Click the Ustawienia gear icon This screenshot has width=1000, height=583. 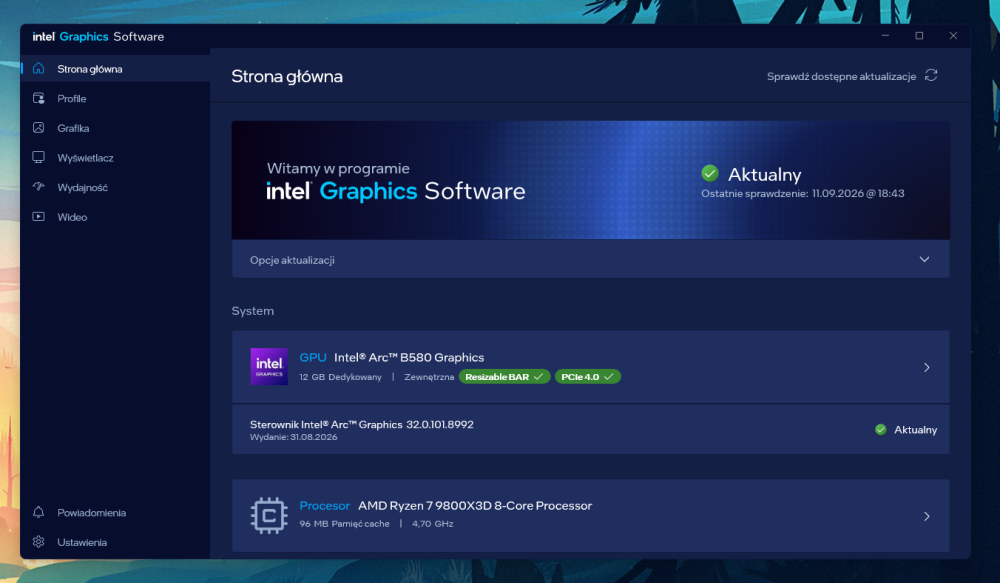38,542
